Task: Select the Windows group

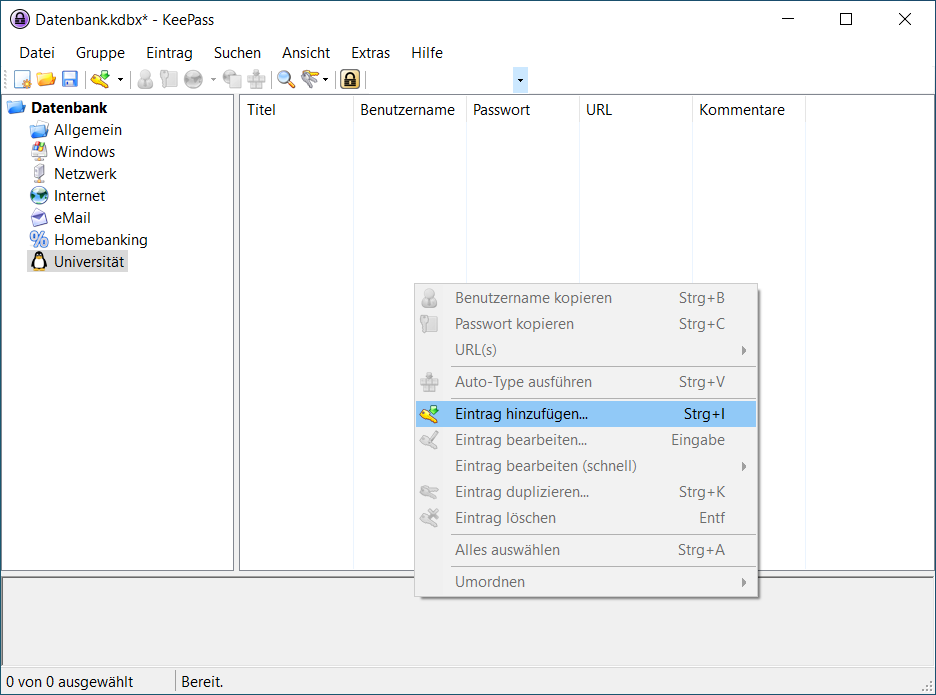Action: (84, 152)
